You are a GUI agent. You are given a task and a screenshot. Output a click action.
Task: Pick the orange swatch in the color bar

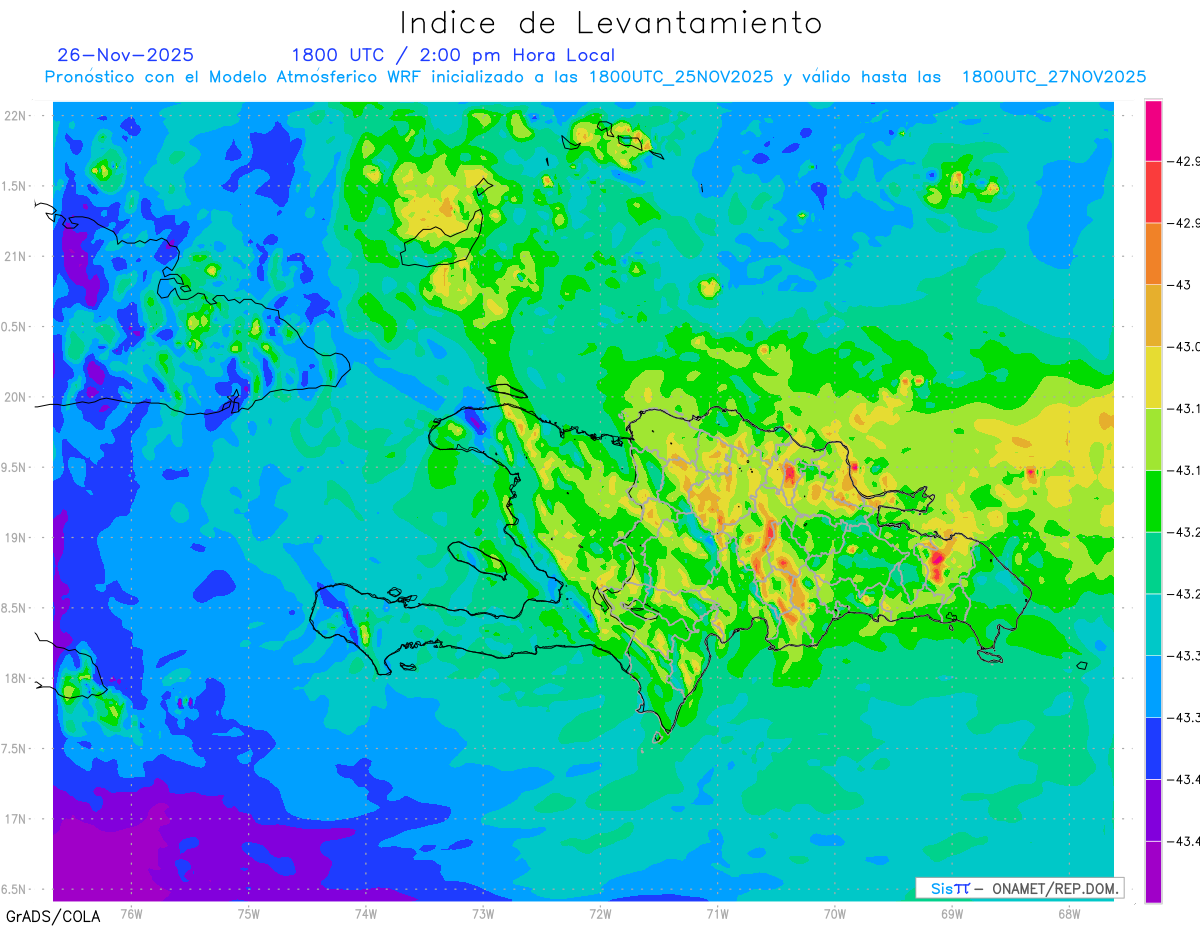click(x=1153, y=254)
